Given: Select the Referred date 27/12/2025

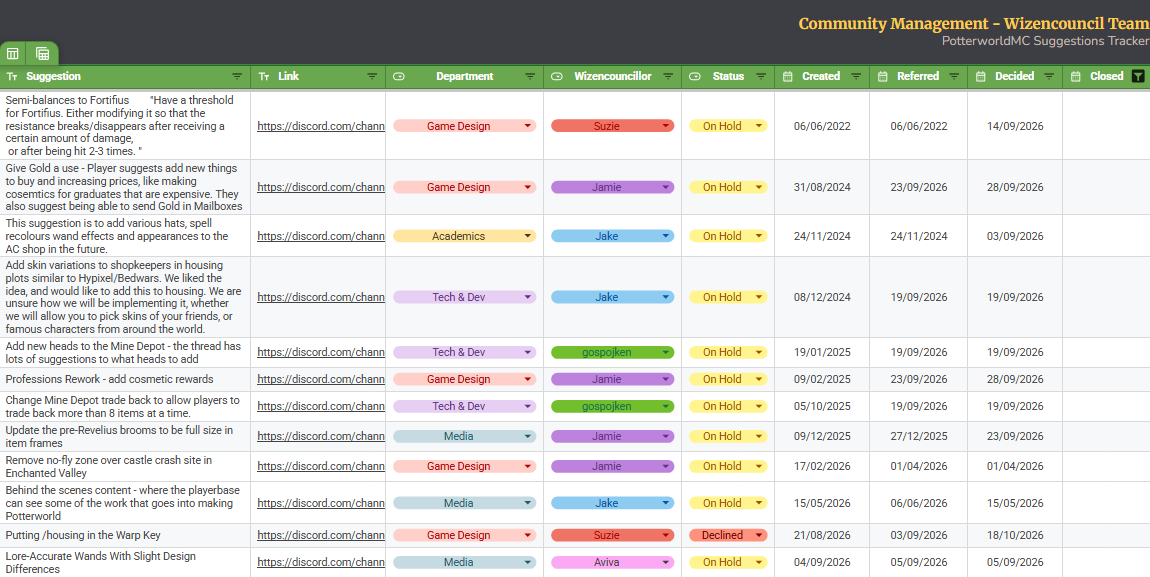Looking at the screenshot, I should [x=919, y=436].
